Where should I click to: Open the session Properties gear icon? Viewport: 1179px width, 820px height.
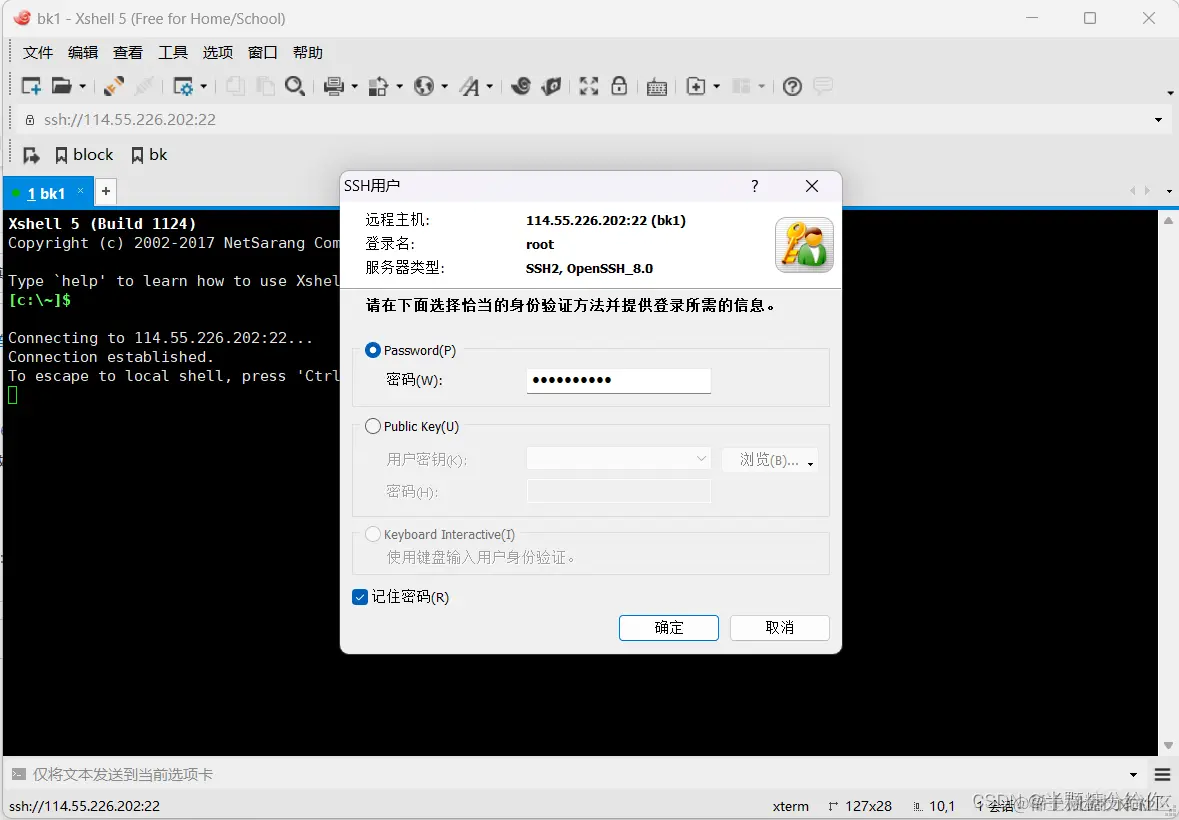coord(183,86)
